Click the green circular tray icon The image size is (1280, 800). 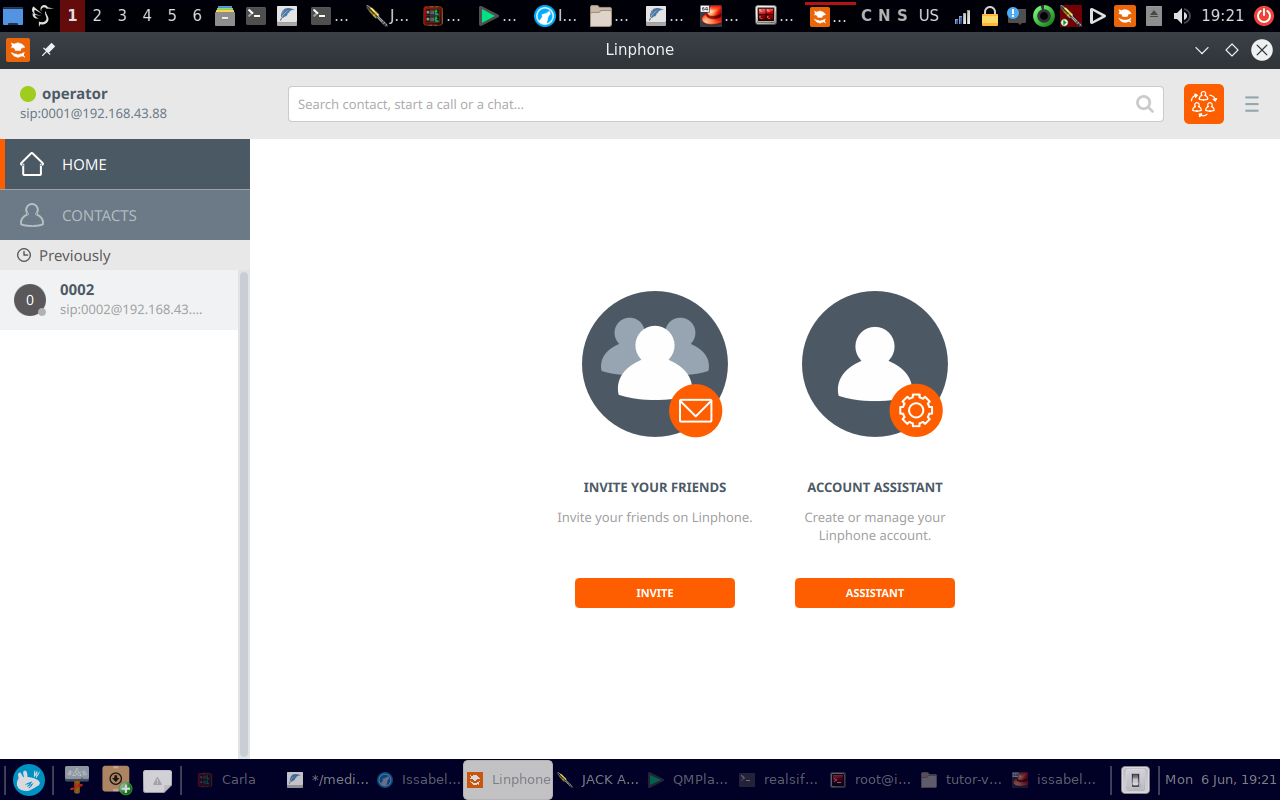[x=1044, y=16]
